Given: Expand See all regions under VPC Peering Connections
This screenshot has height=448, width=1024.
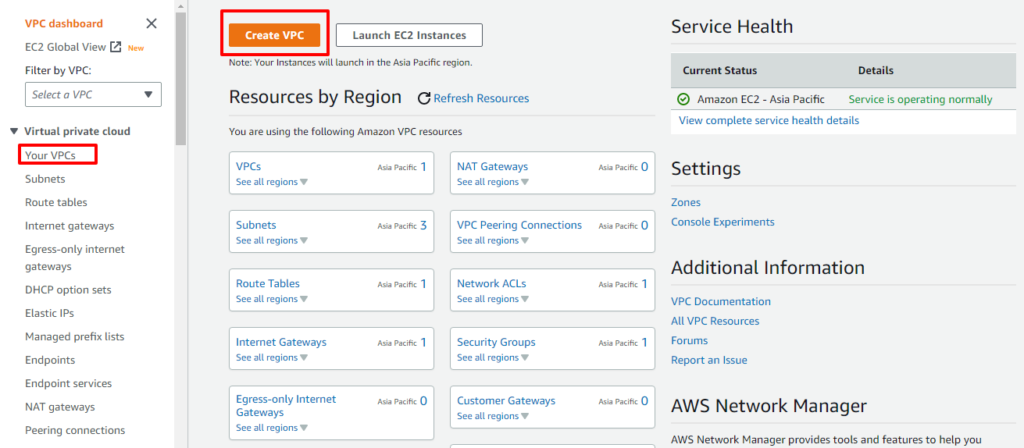Looking at the screenshot, I should point(493,240).
